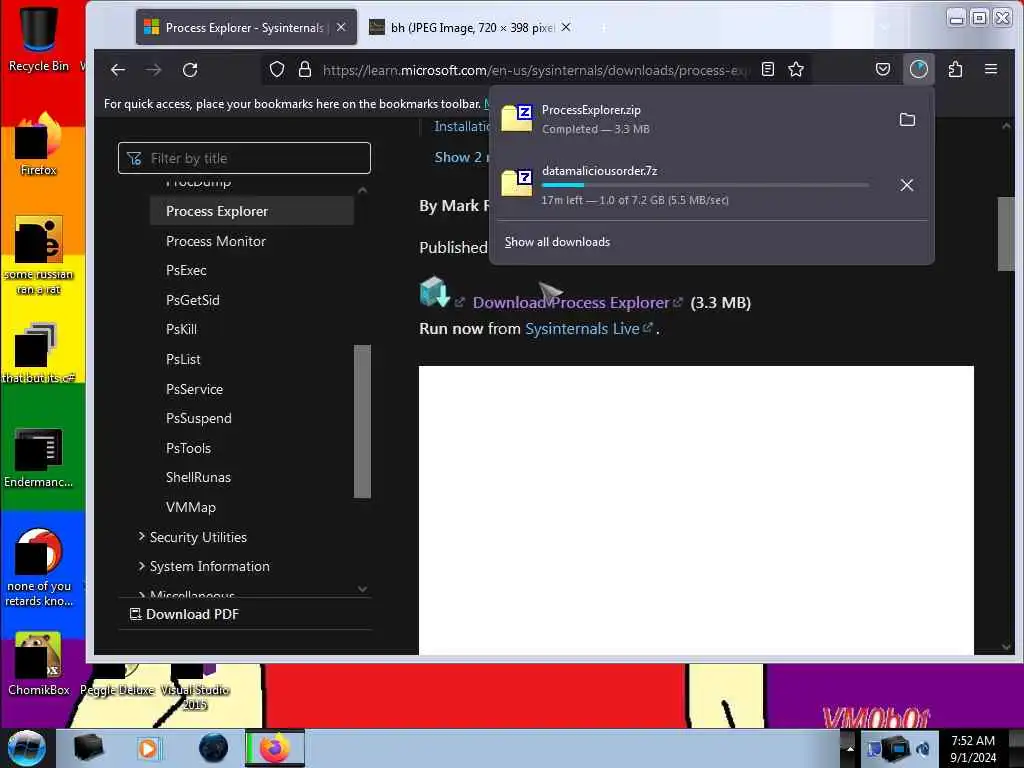Viewport: 1024px width, 768px height.
Task: Select the Firefox desktop shortcut
Action: [39, 144]
